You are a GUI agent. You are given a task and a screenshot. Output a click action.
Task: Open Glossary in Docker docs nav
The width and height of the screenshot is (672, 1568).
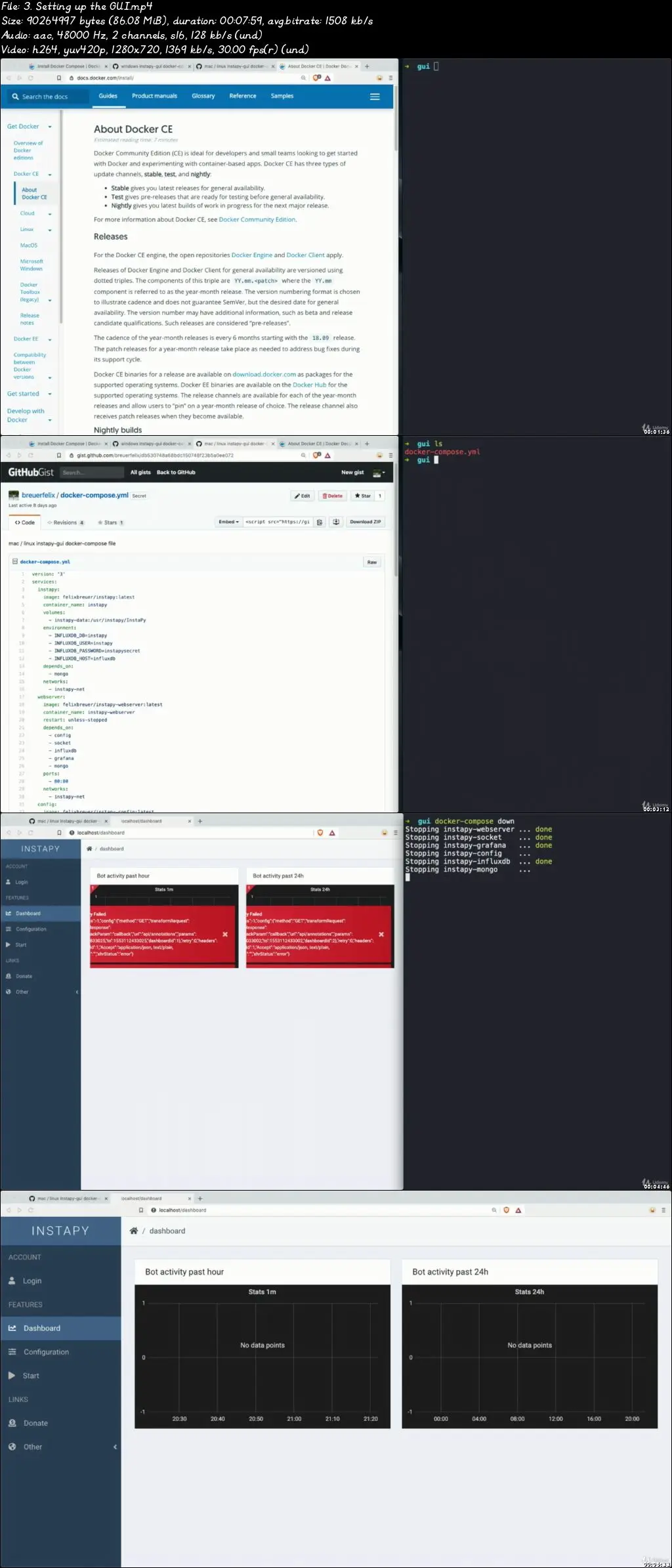tap(203, 96)
